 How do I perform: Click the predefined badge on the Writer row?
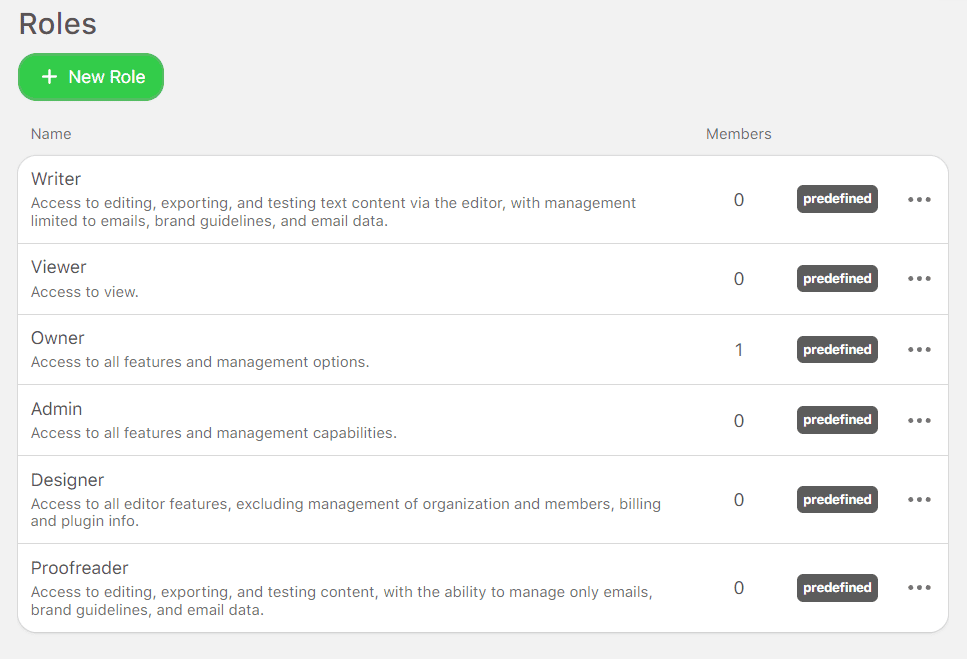pyautogui.click(x=836, y=199)
